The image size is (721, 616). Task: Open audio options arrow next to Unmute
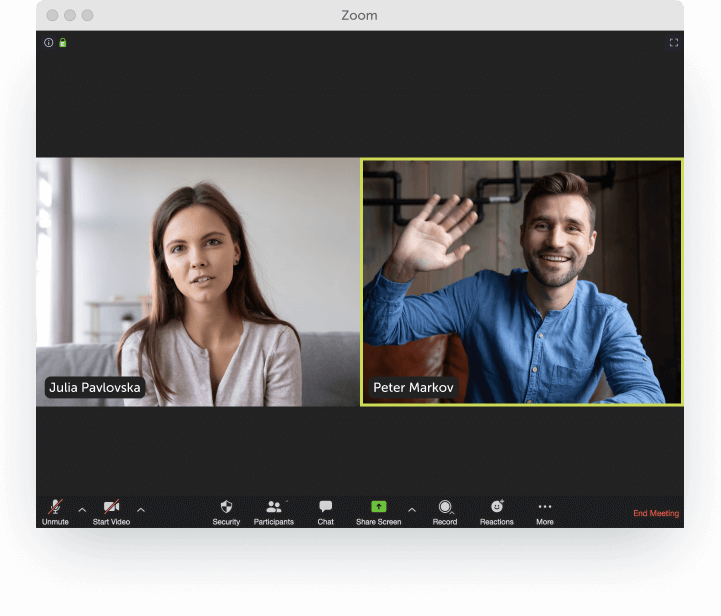[82, 510]
